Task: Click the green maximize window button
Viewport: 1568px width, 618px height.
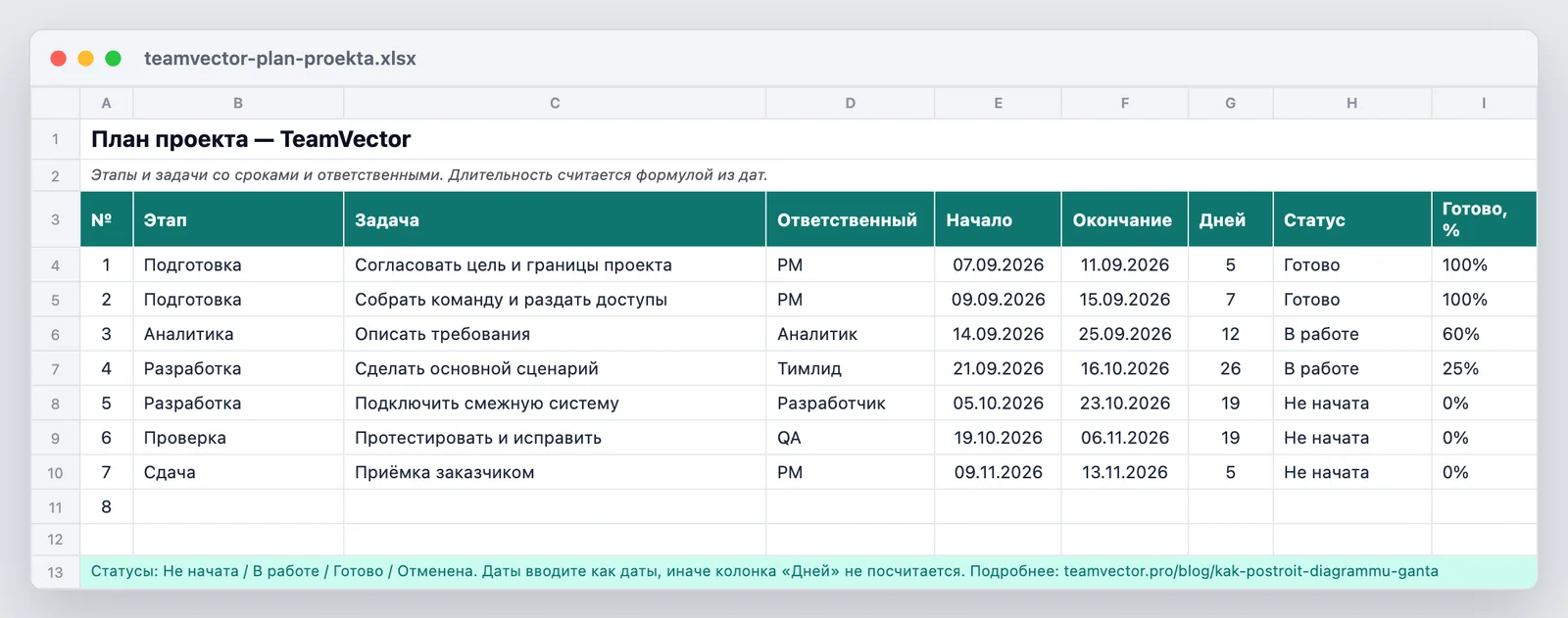Action: pos(114,59)
